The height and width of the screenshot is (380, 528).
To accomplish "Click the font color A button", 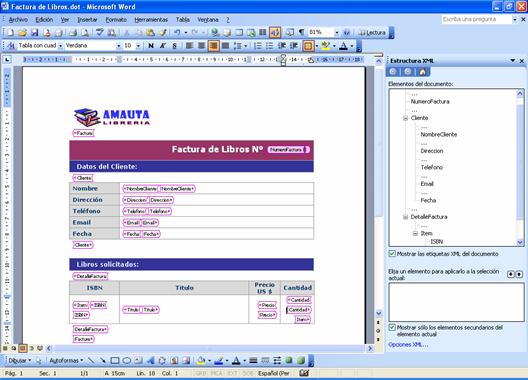I will click(x=343, y=45).
